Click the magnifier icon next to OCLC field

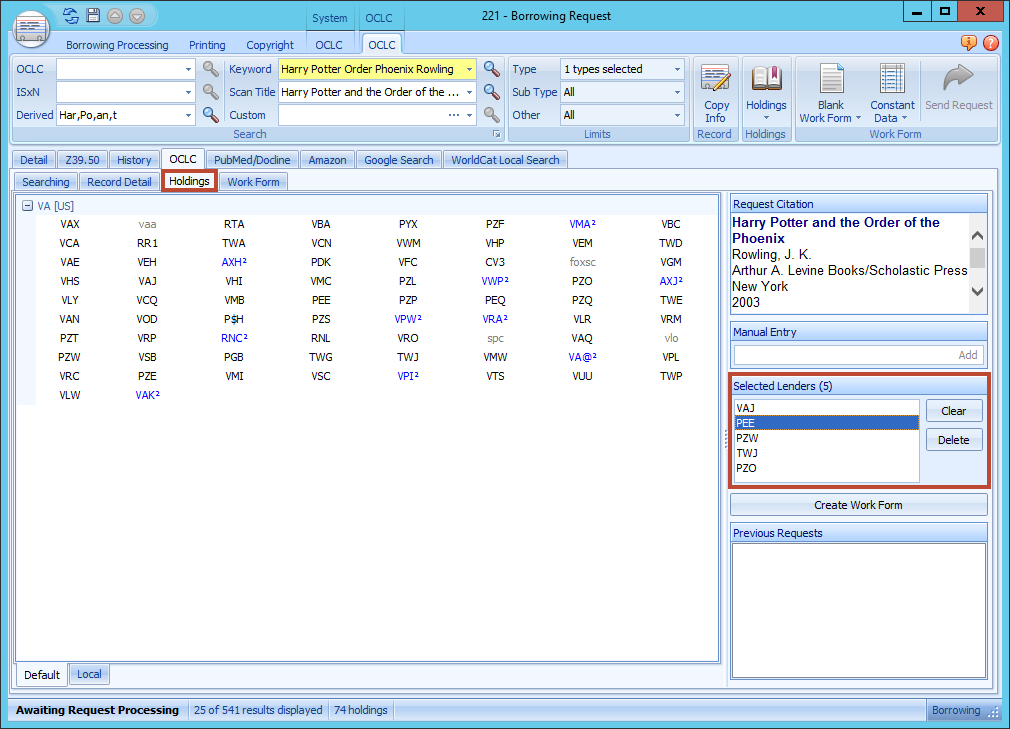(210, 69)
